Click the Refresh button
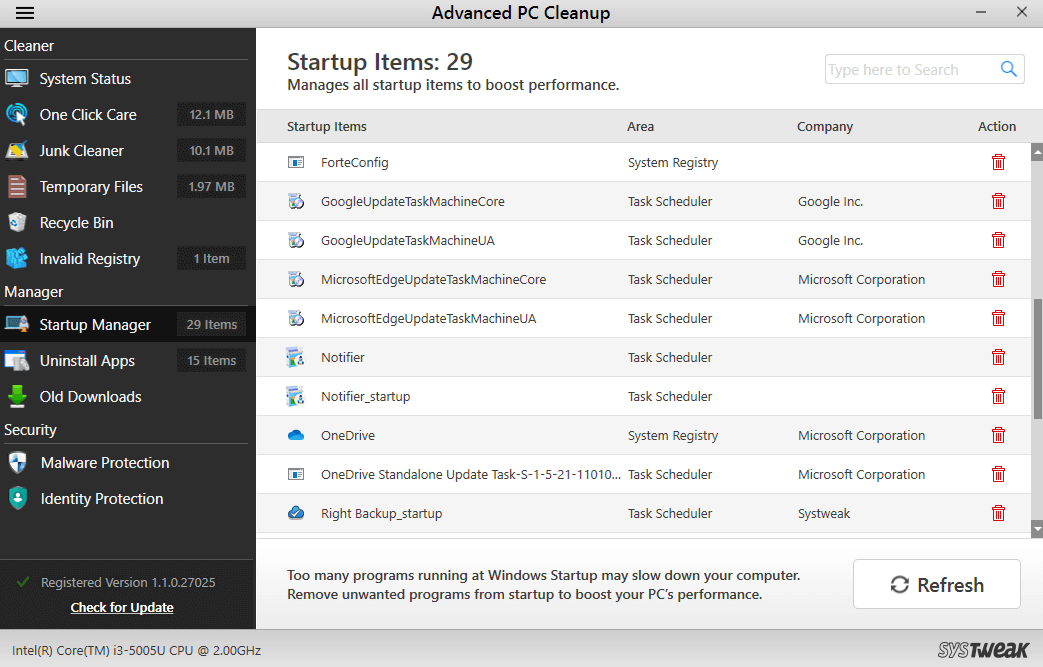This screenshot has width=1043, height=667. (936, 584)
